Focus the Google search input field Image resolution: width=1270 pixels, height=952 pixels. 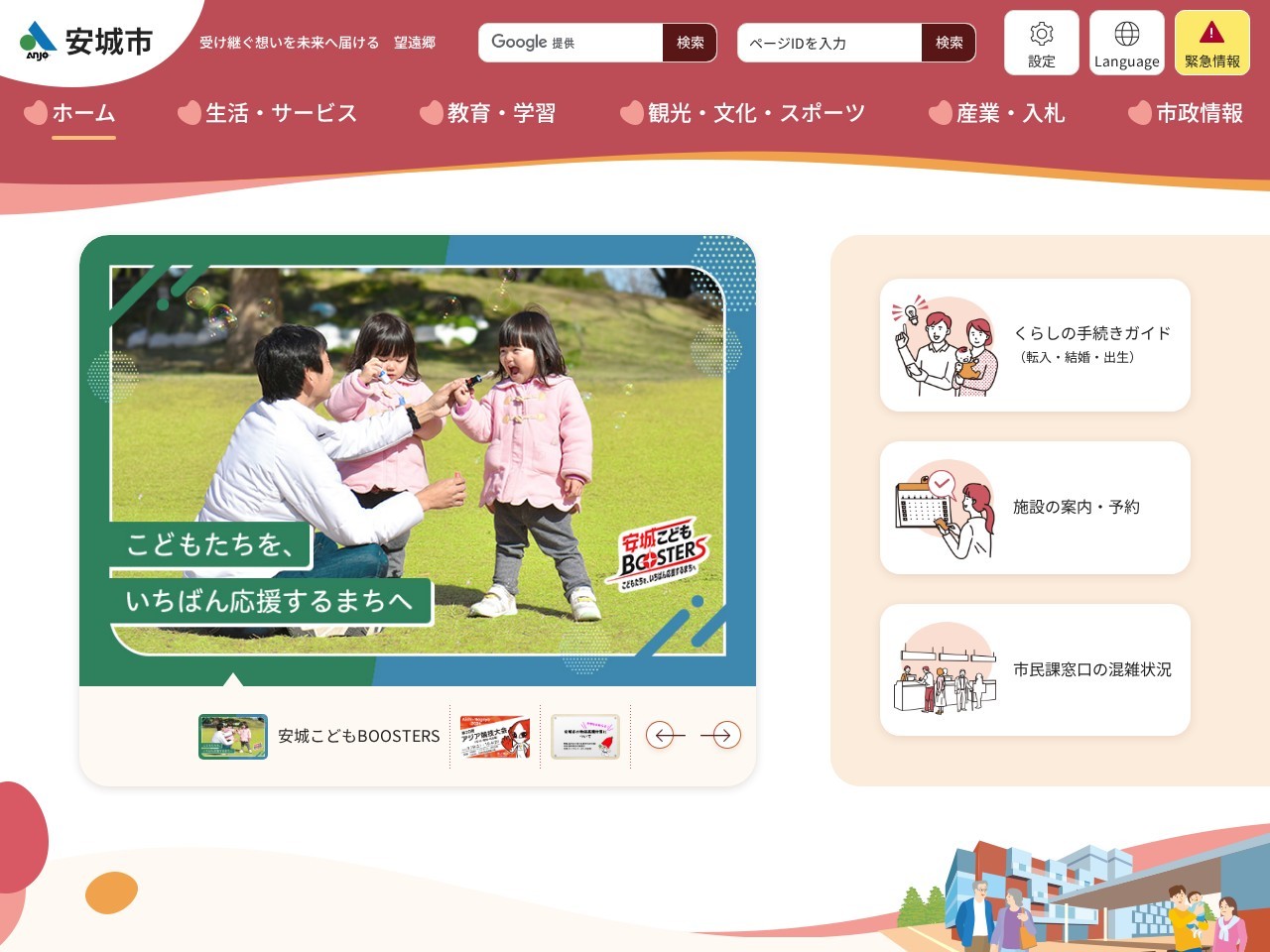pos(571,43)
